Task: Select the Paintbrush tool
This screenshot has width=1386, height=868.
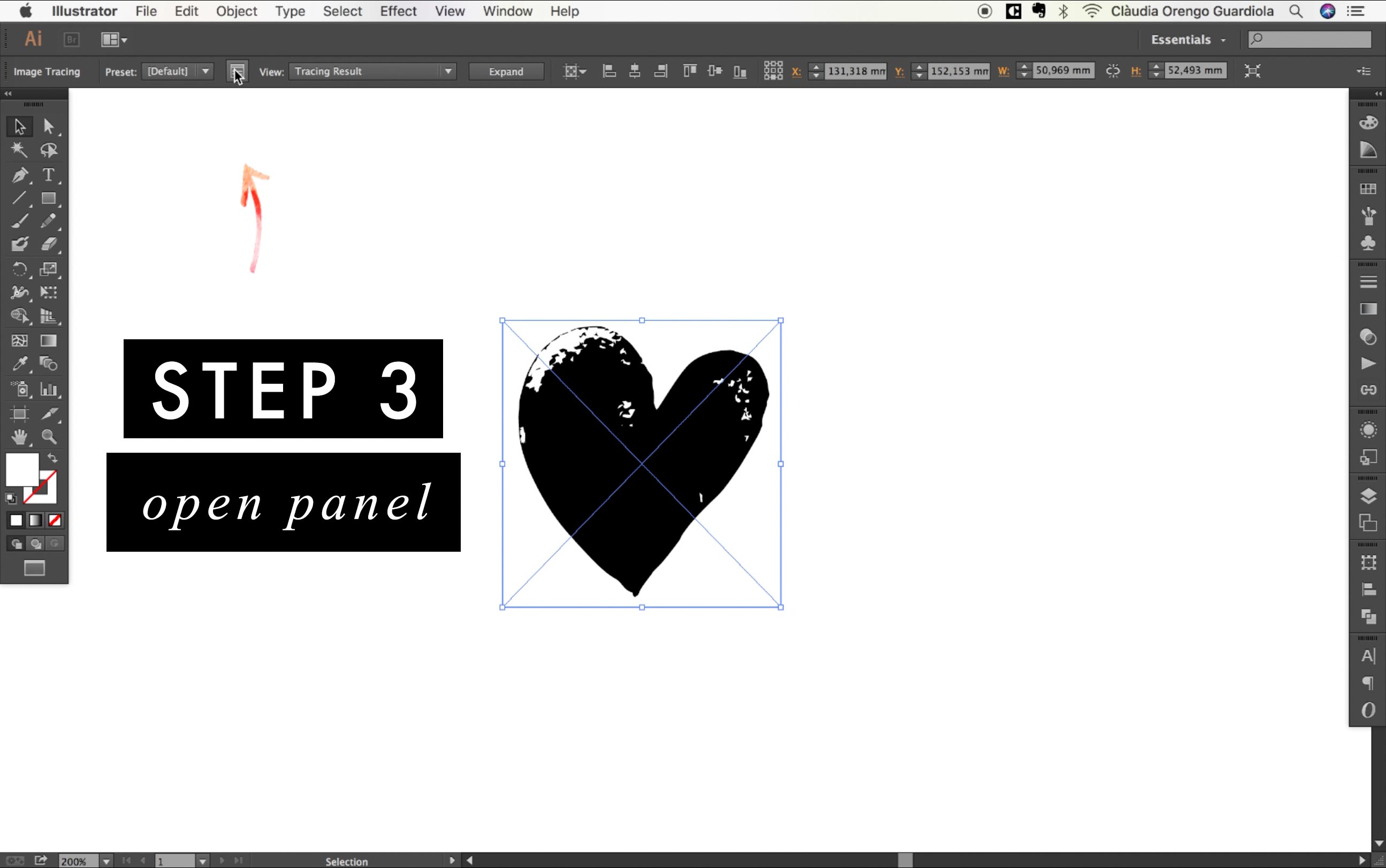Action: click(19, 221)
